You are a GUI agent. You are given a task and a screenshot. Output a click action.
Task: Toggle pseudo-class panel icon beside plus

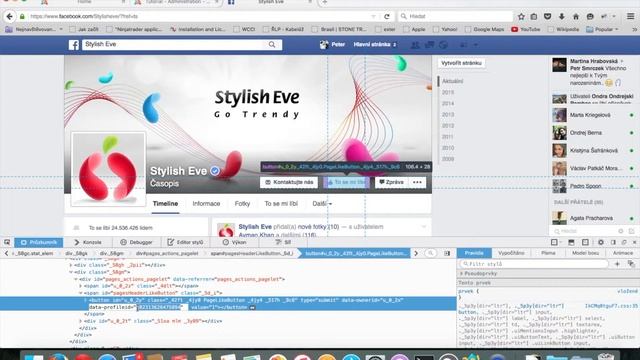tap(631, 264)
